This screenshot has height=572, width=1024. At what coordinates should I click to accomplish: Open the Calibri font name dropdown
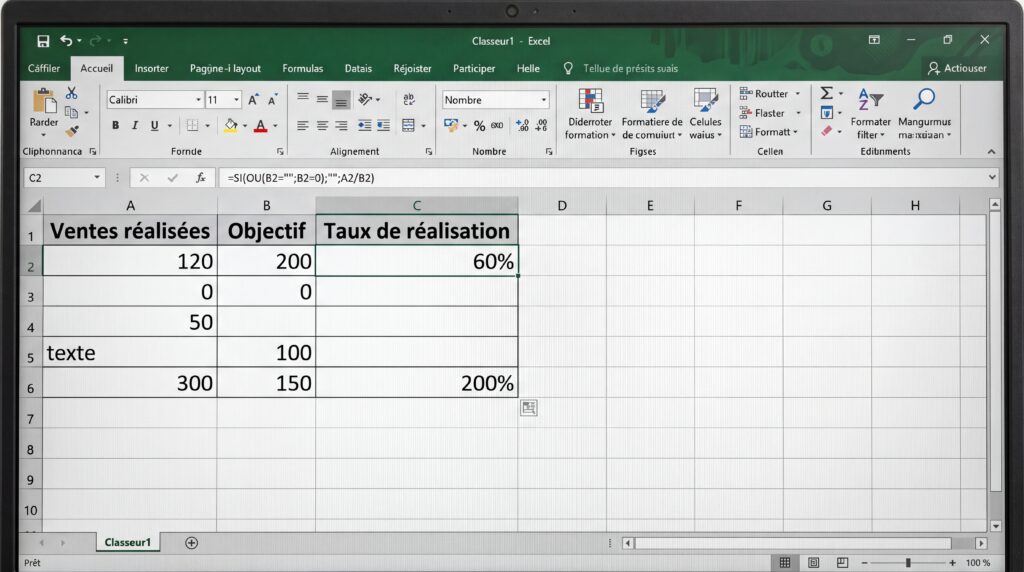(x=199, y=100)
